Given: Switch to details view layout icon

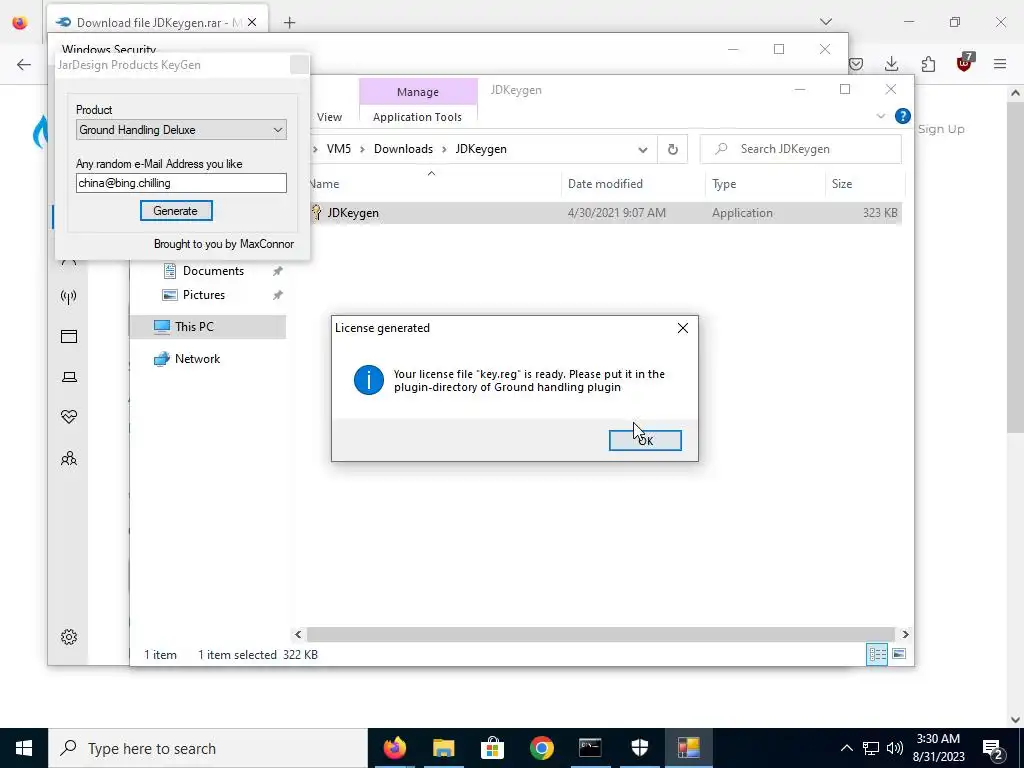Looking at the screenshot, I should click(x=877, y=654).
